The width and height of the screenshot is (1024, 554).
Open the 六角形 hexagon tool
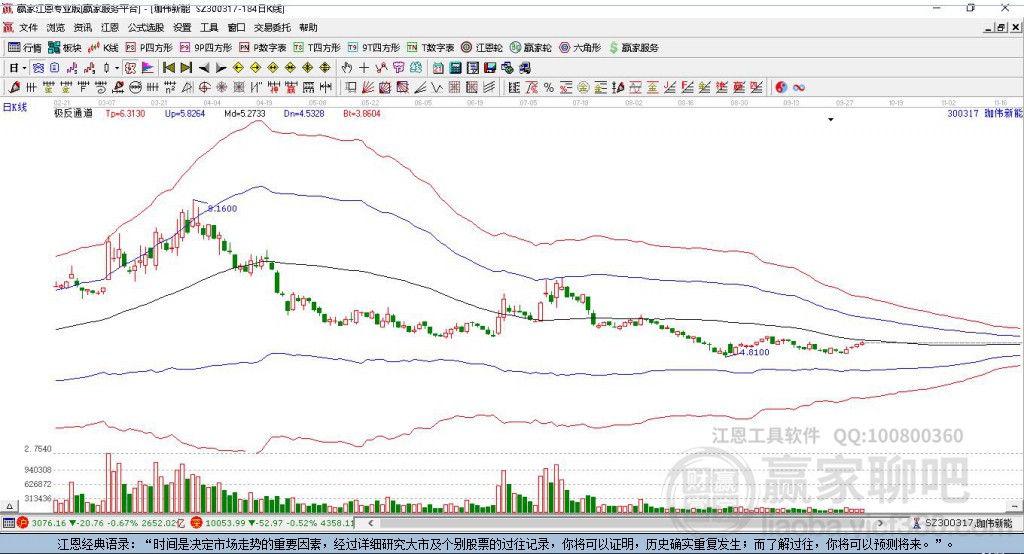[x=580, y=48]
